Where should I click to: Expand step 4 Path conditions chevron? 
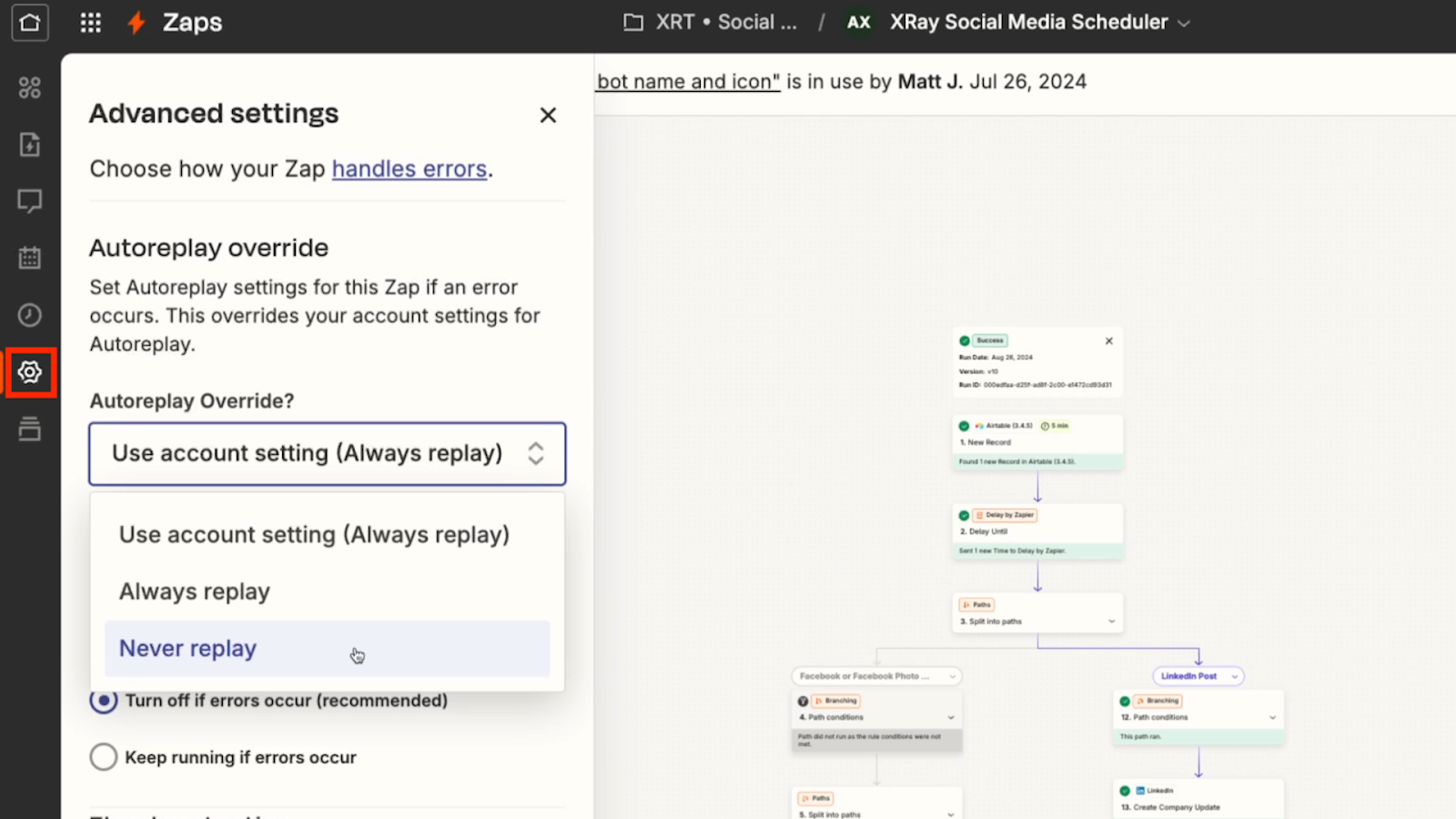click(x=951, y=717)
